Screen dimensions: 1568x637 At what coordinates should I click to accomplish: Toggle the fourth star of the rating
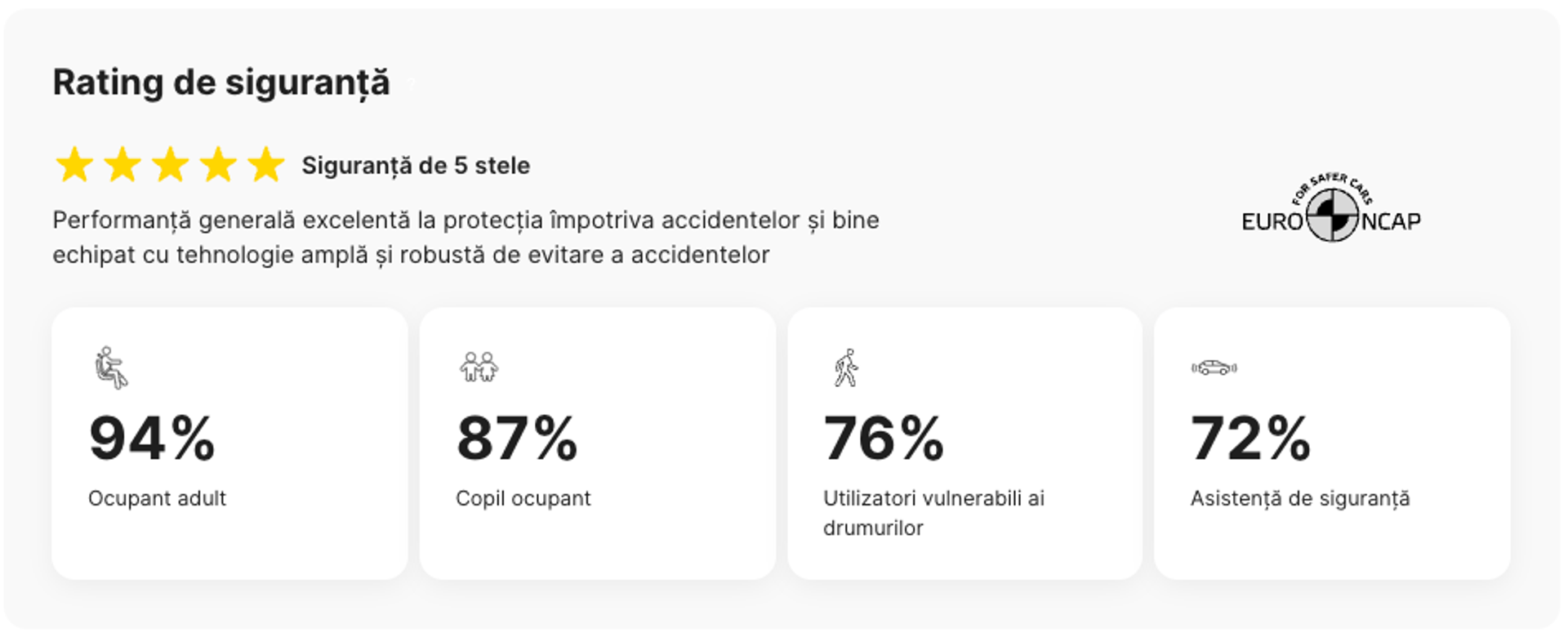tap(219, 164)
